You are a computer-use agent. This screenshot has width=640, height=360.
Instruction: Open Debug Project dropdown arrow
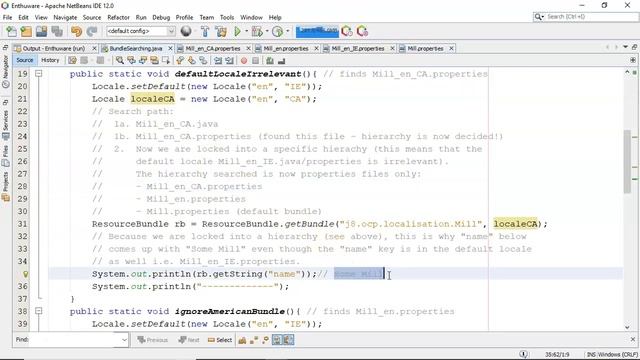tap(267, 31)
